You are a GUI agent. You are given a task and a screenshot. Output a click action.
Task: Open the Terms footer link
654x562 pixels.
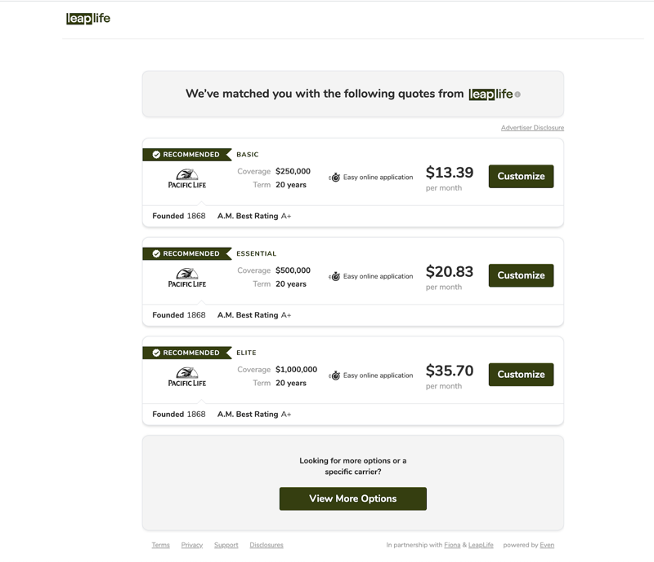[x=161, y=545]
